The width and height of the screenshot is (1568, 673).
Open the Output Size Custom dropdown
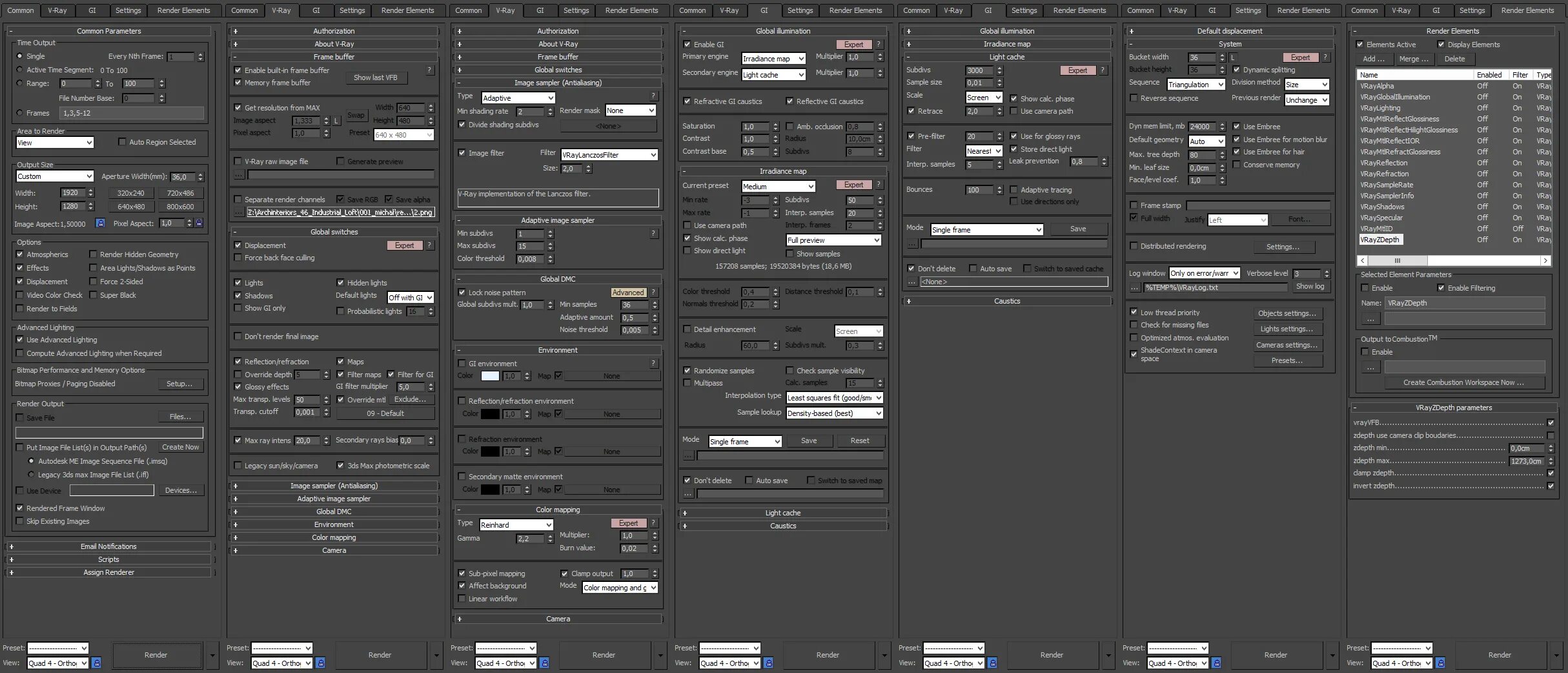[55, 176]
